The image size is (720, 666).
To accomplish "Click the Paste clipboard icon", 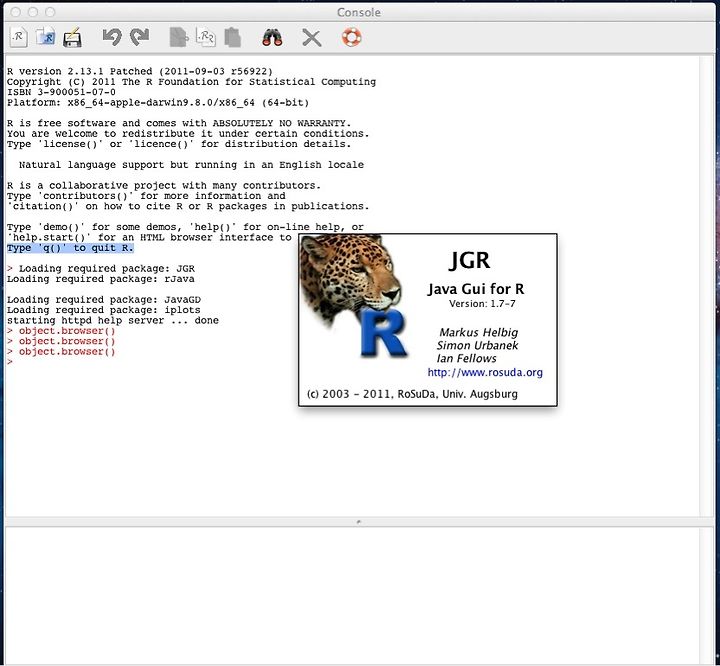I will [x=233, y=38].
